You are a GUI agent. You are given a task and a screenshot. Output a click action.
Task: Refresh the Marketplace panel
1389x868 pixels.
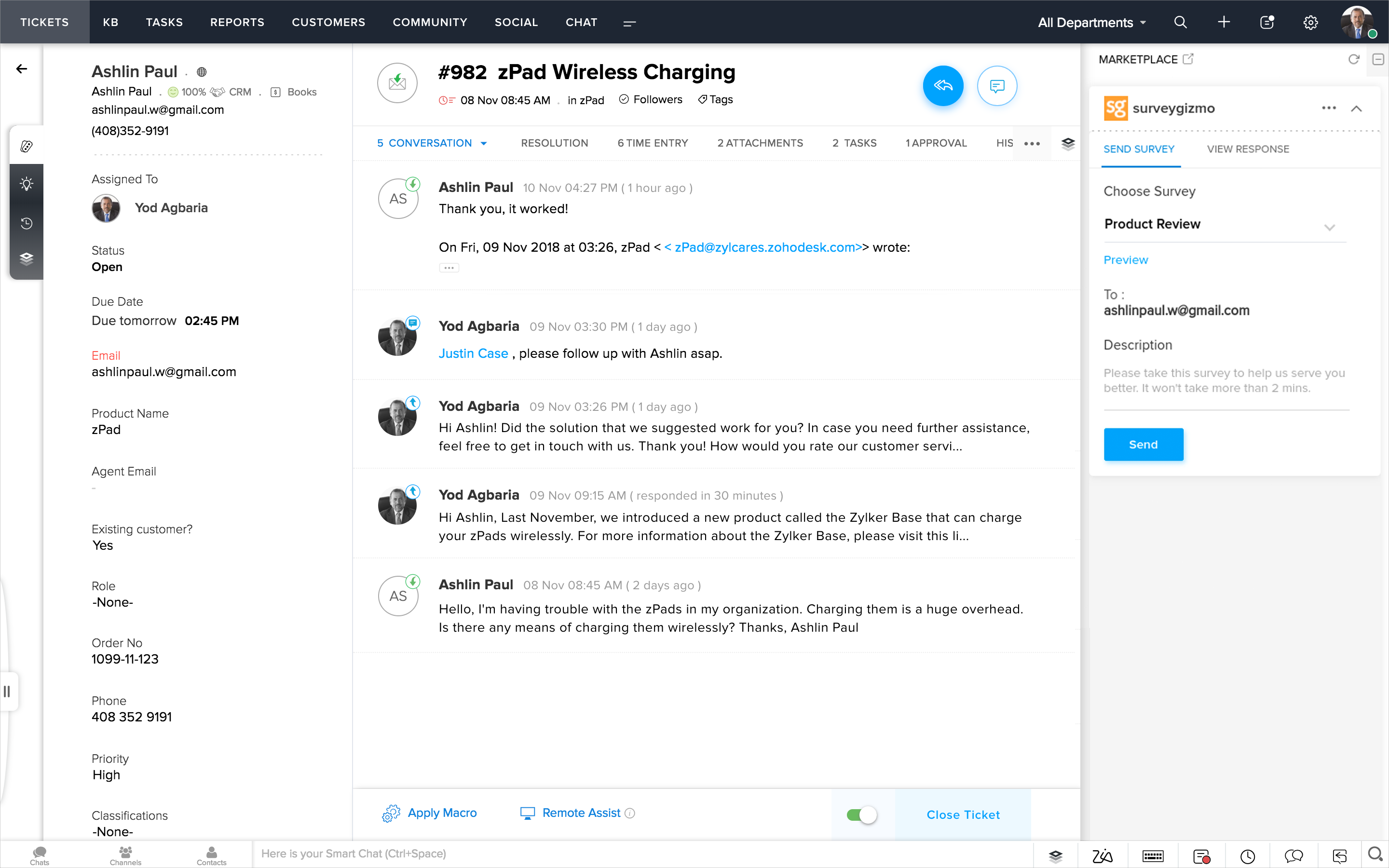[1353, 59]
